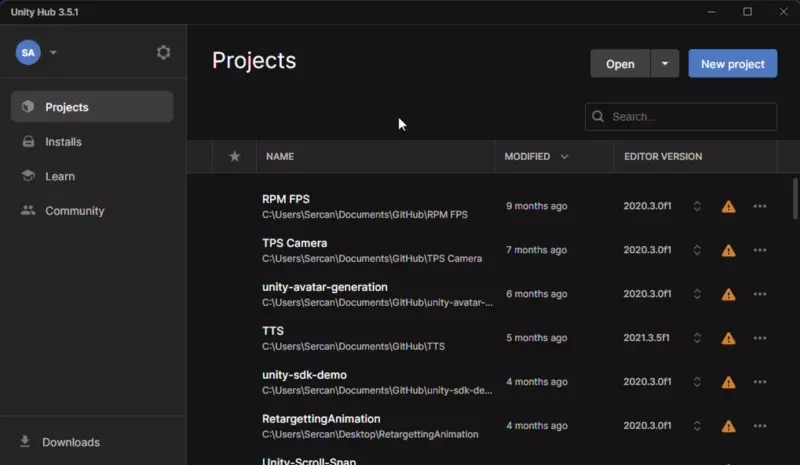Change editor version for RetargettingAnimation
This screenshot has width=800, height=465.
(697, 426)
